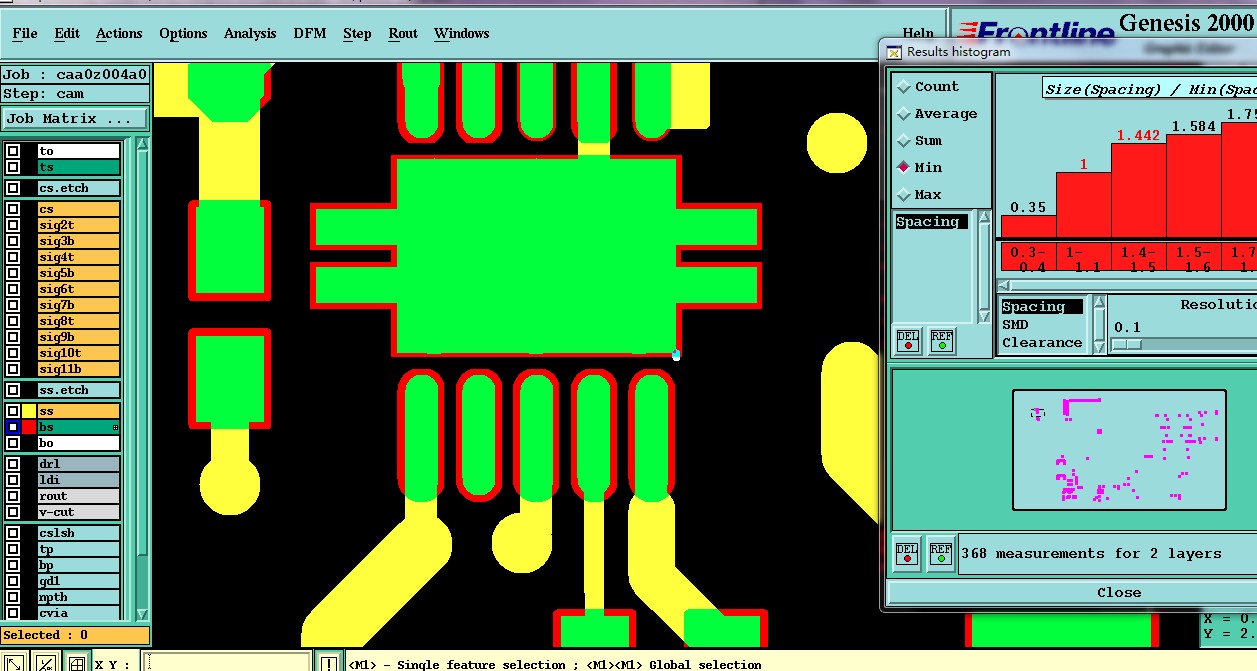Toggle display checkbox for layer ss
This screenshot has width=1257, height=671.
pos(13,412)
